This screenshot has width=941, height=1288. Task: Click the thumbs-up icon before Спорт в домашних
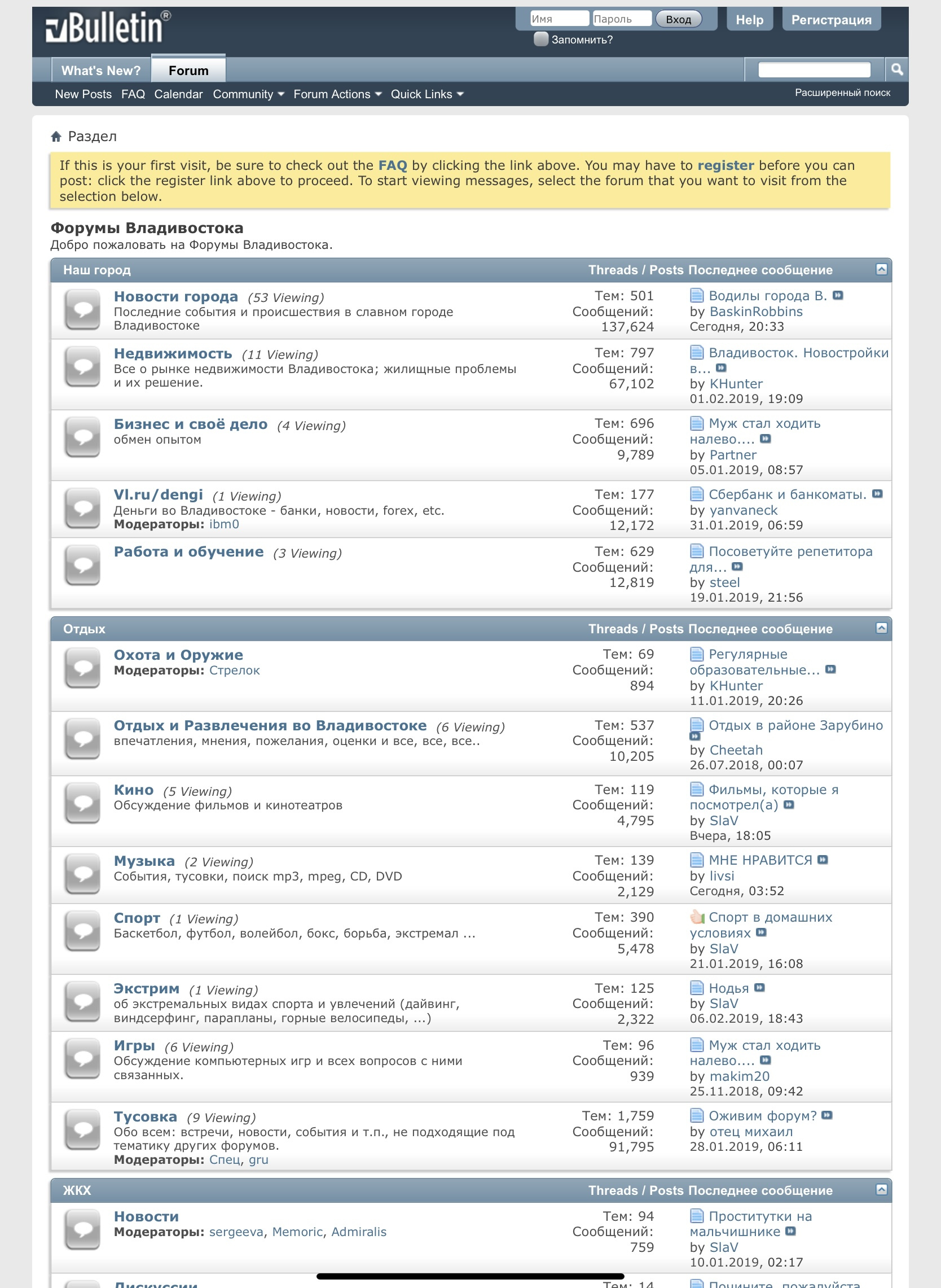pos(697,917)
